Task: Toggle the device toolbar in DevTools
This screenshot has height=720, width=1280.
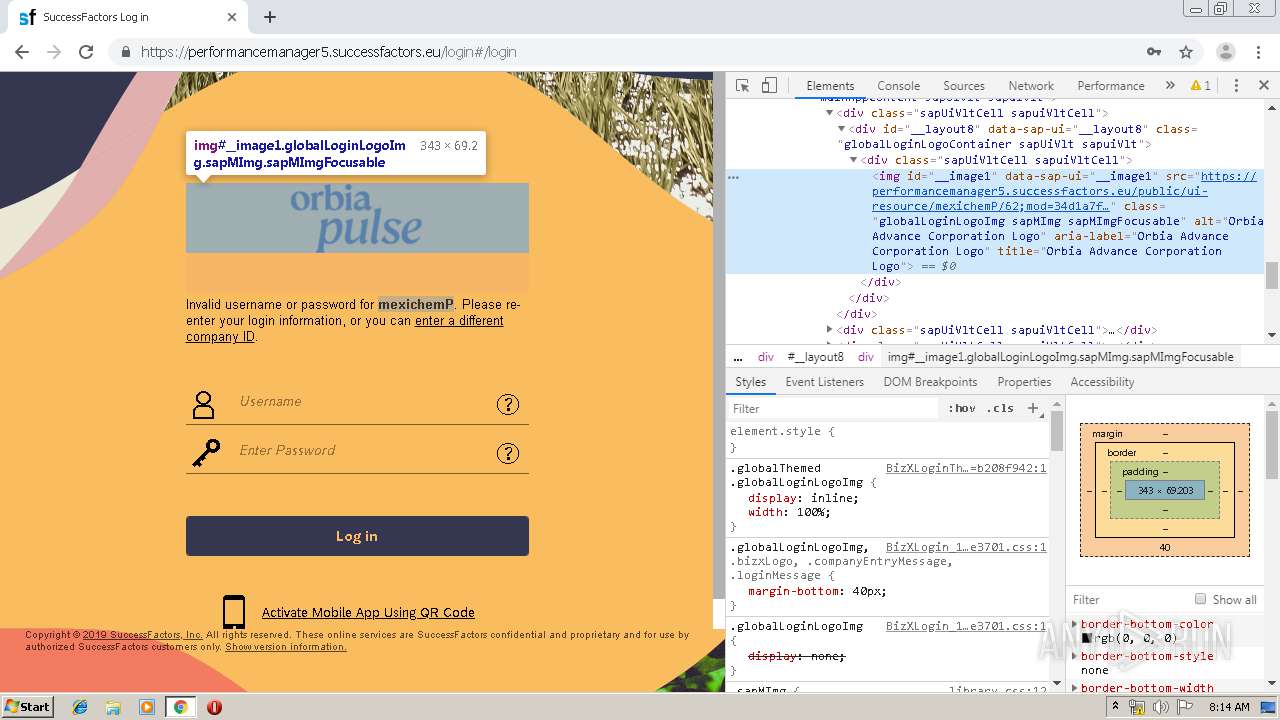Action: (x=769, y=86)
